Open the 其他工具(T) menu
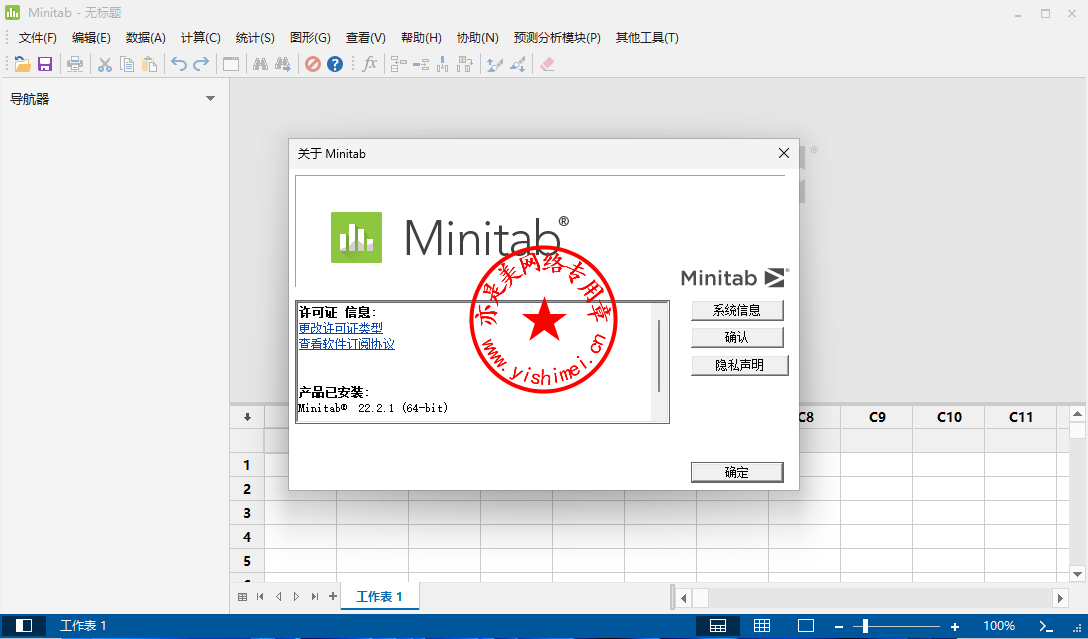 (x=647, y=38)
